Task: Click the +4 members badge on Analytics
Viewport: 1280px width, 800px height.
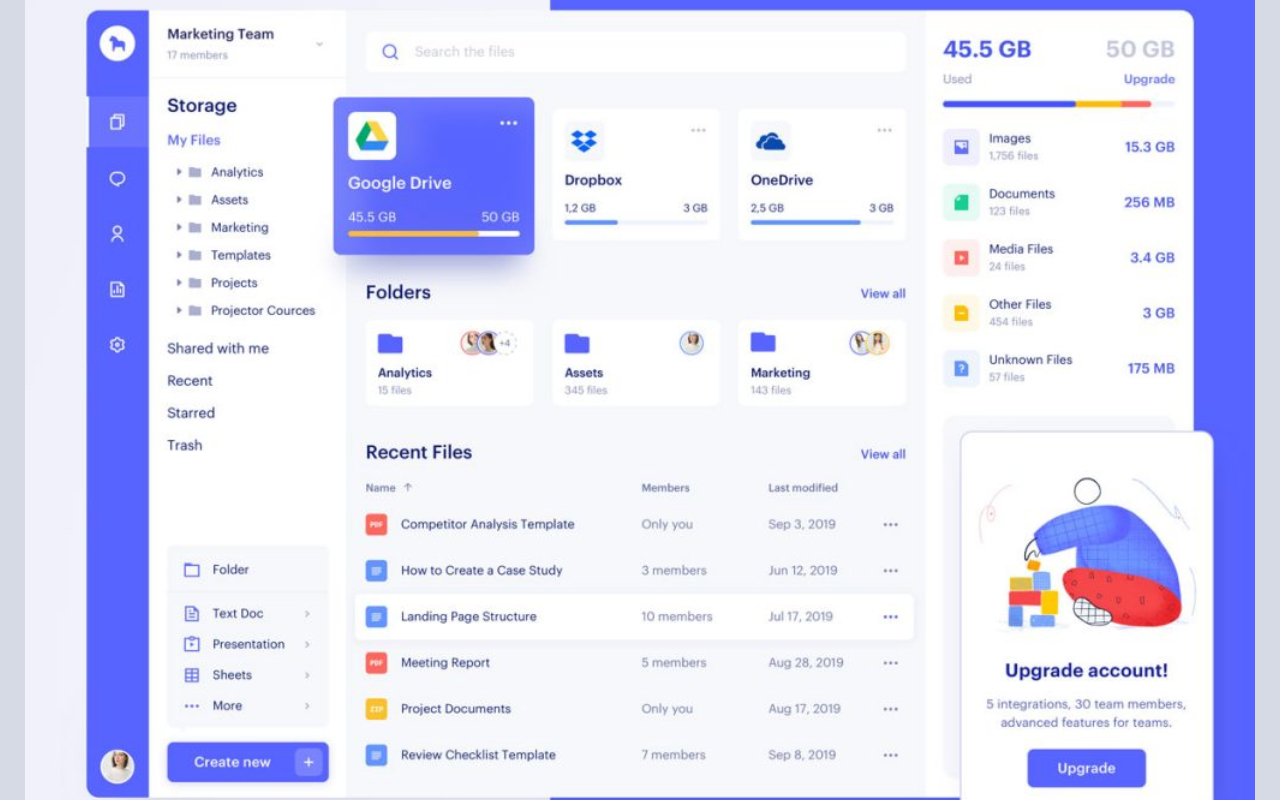Action: tap(505, 343)
